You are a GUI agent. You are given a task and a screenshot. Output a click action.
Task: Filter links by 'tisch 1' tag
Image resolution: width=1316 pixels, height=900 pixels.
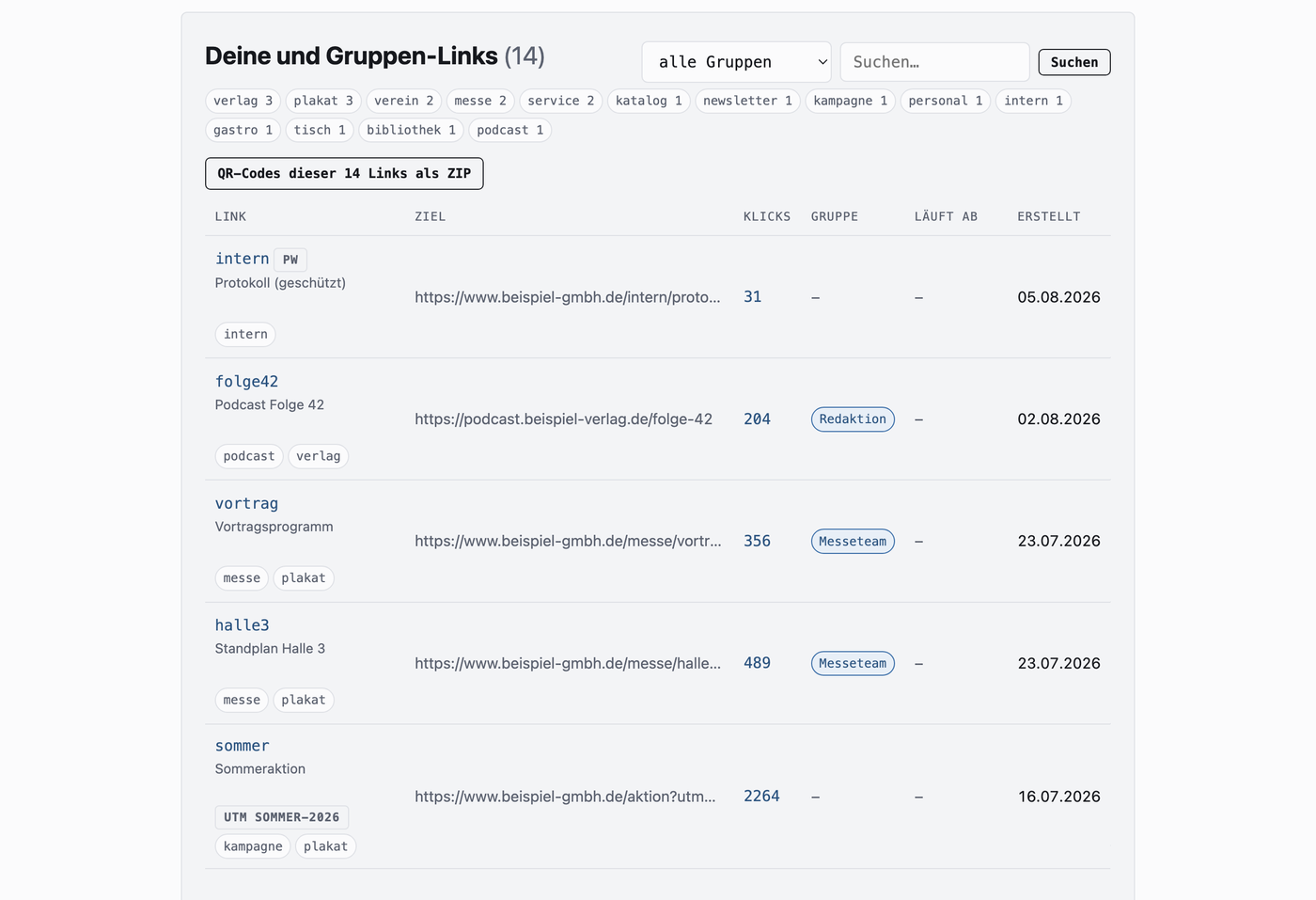(320, 130)
